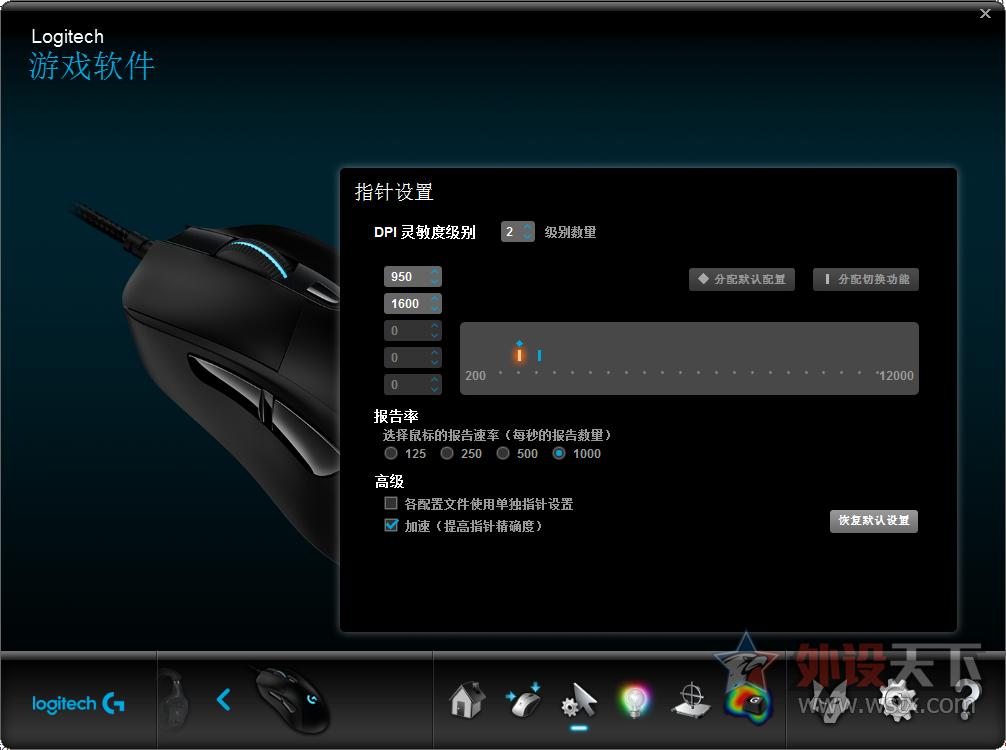The height and width of the screenshot is (750, 1006).
Task: Click the down arrow on the 950 DPI field
Action: [x=435, y=281]
